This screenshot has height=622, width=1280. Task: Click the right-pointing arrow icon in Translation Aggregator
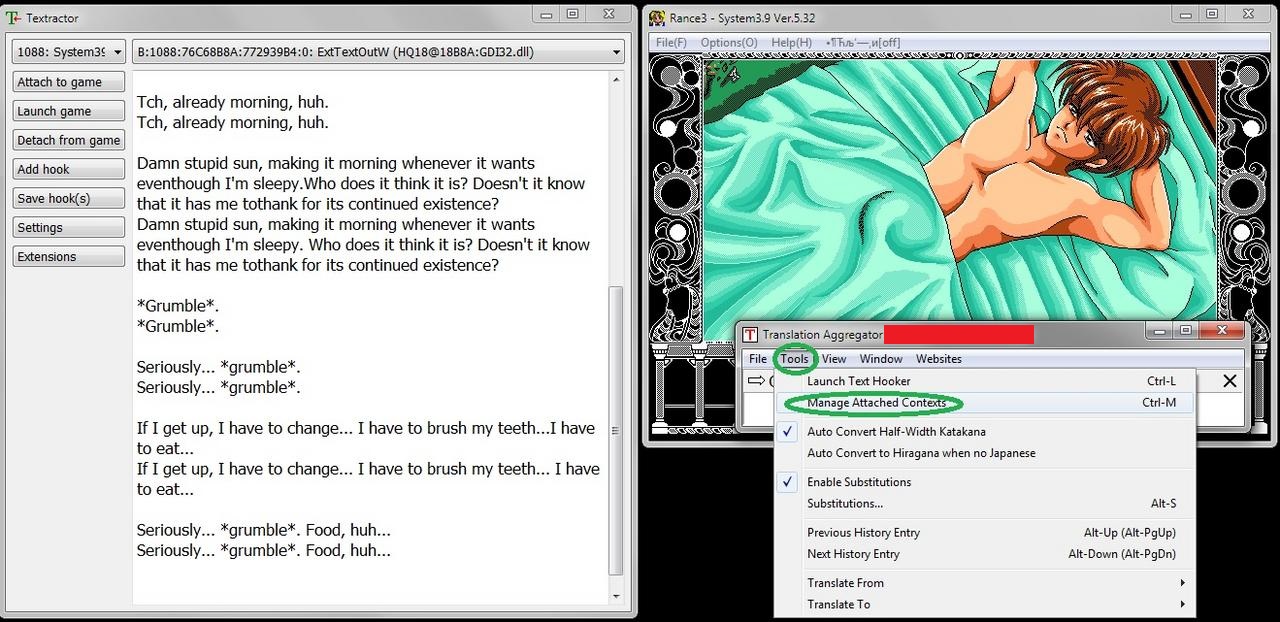(756, 380)
